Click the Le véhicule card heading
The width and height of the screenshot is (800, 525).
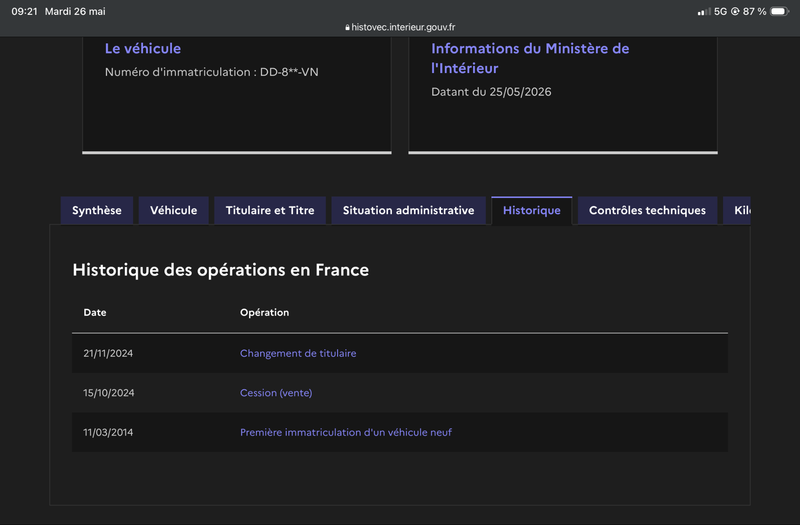point(143,48)
